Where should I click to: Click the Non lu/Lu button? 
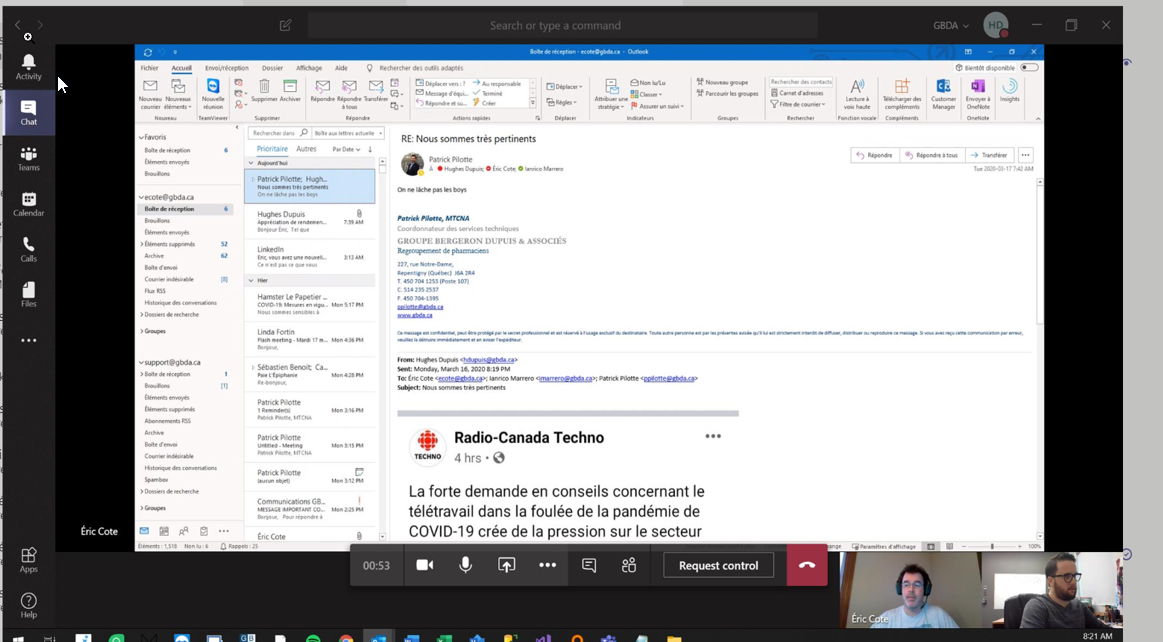[x=648, y=83]
